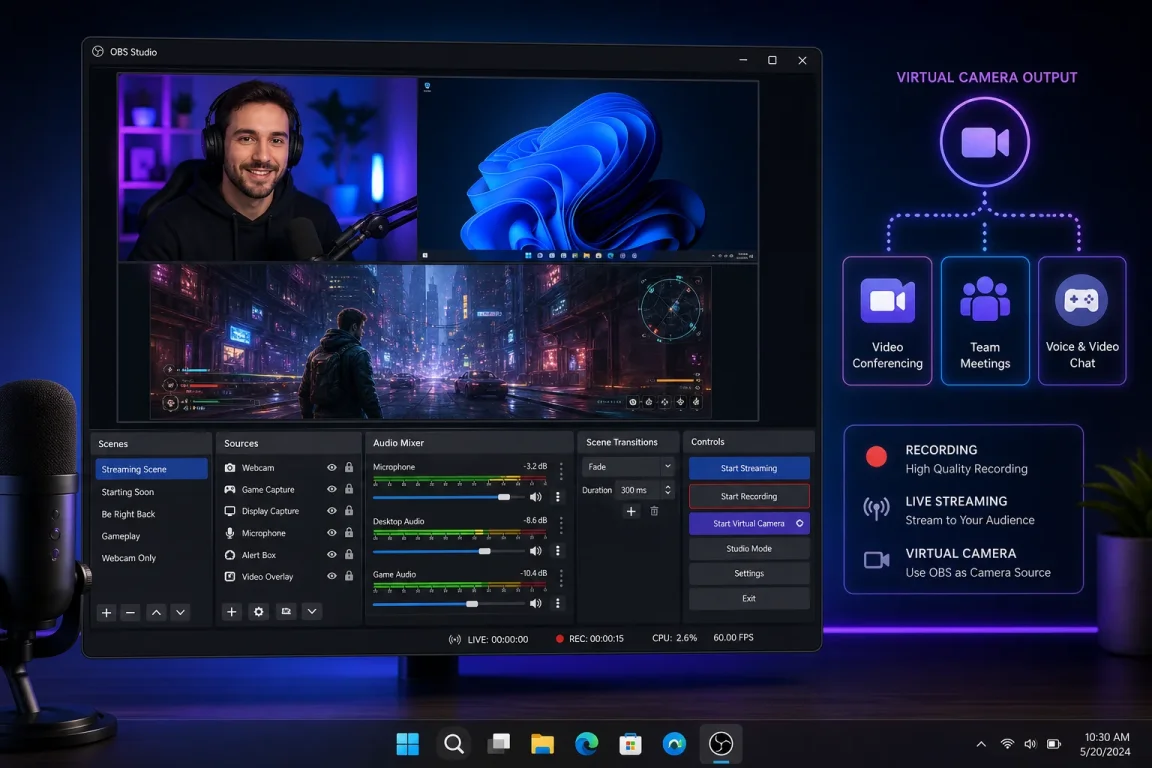Click the game capture preview
The width and height of the screenshot is (1152, 768).
click(431, 342)
